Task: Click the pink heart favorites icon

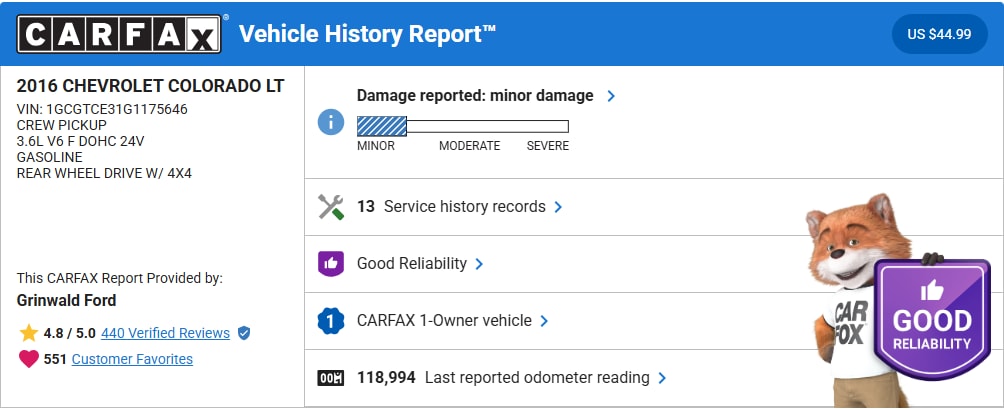Action: tap(28, 359)
